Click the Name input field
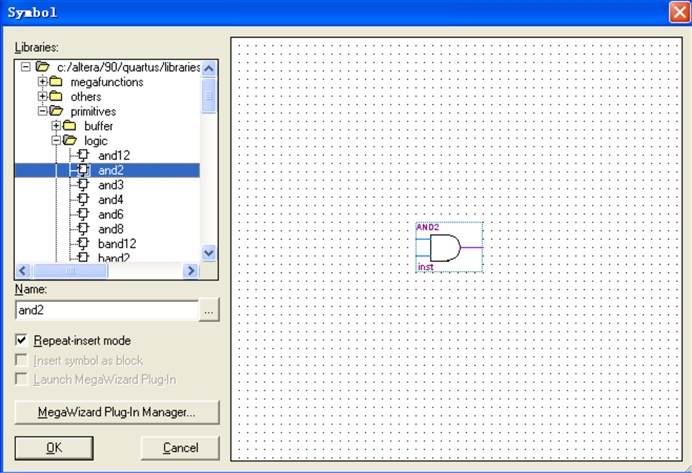The width and height of the screenshot is (692, 473). [x=107, y=310]
